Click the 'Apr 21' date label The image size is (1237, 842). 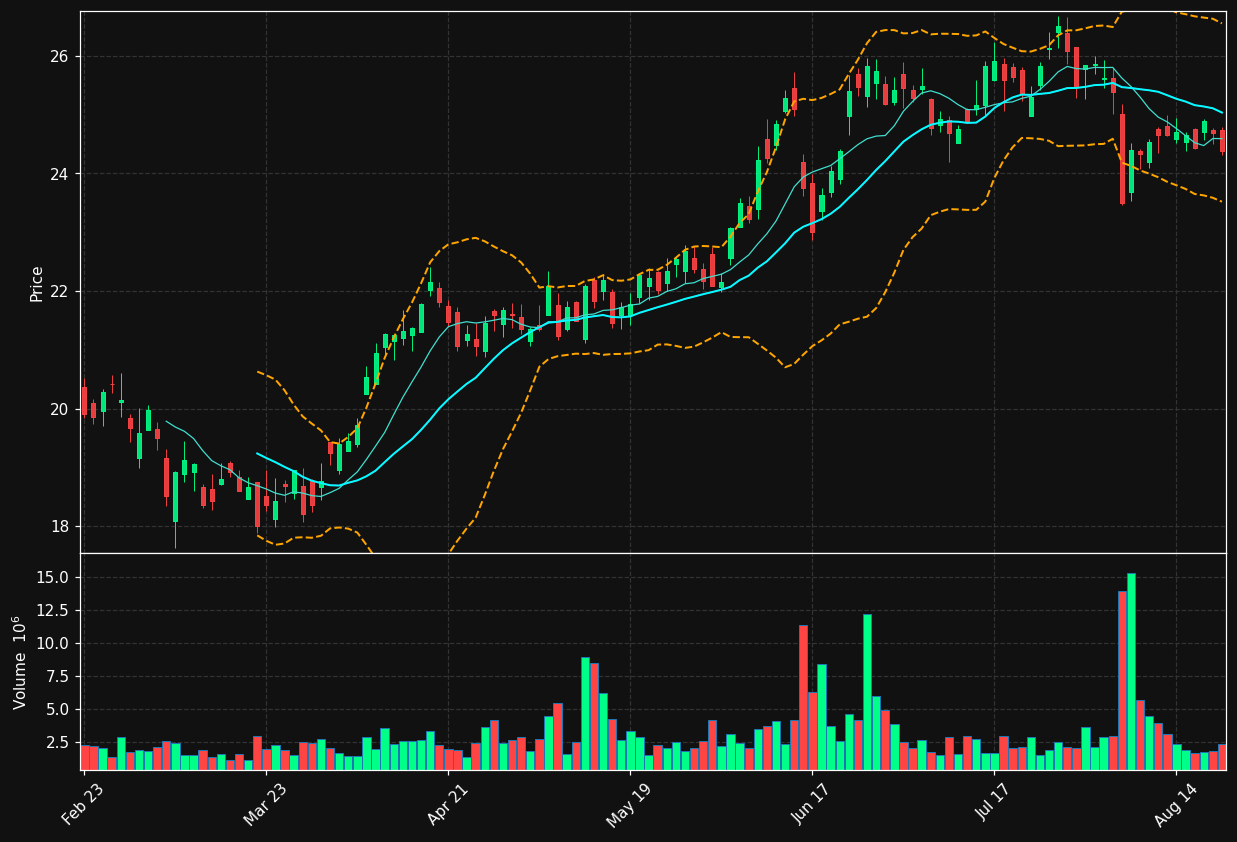coord(448,804)
